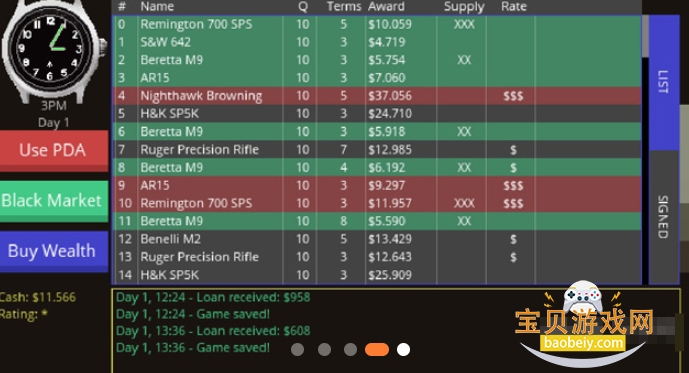Select contract 1 S&W 642

coord(377,42)
